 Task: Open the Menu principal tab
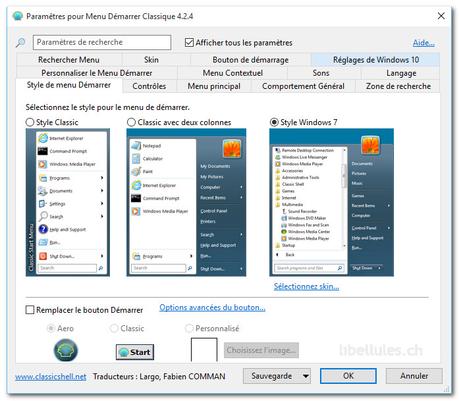click(214, 86)
